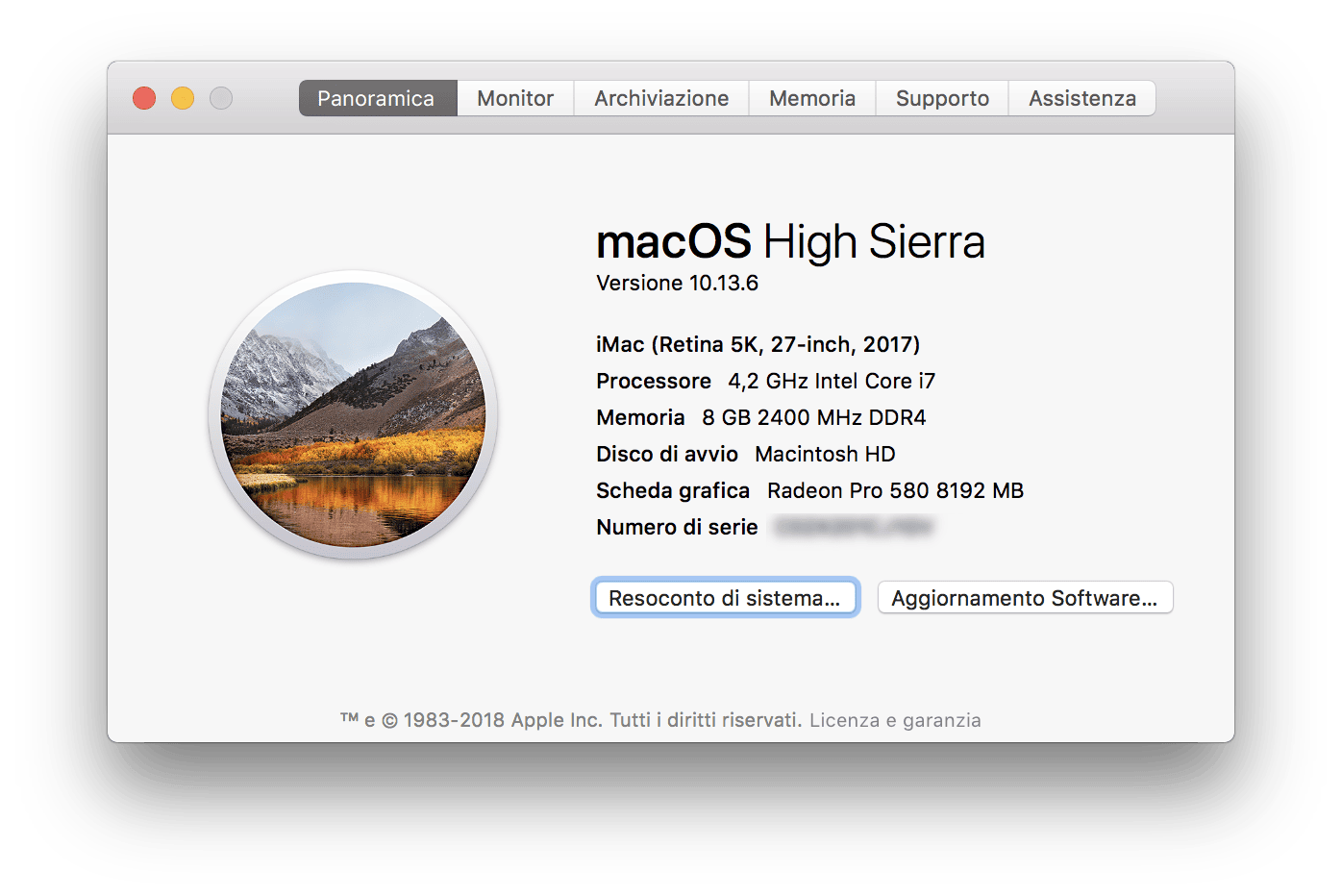
Task: Select the iMac (Retina 5K, 27-inch, 2017) line
Action: tap(758, 344)
